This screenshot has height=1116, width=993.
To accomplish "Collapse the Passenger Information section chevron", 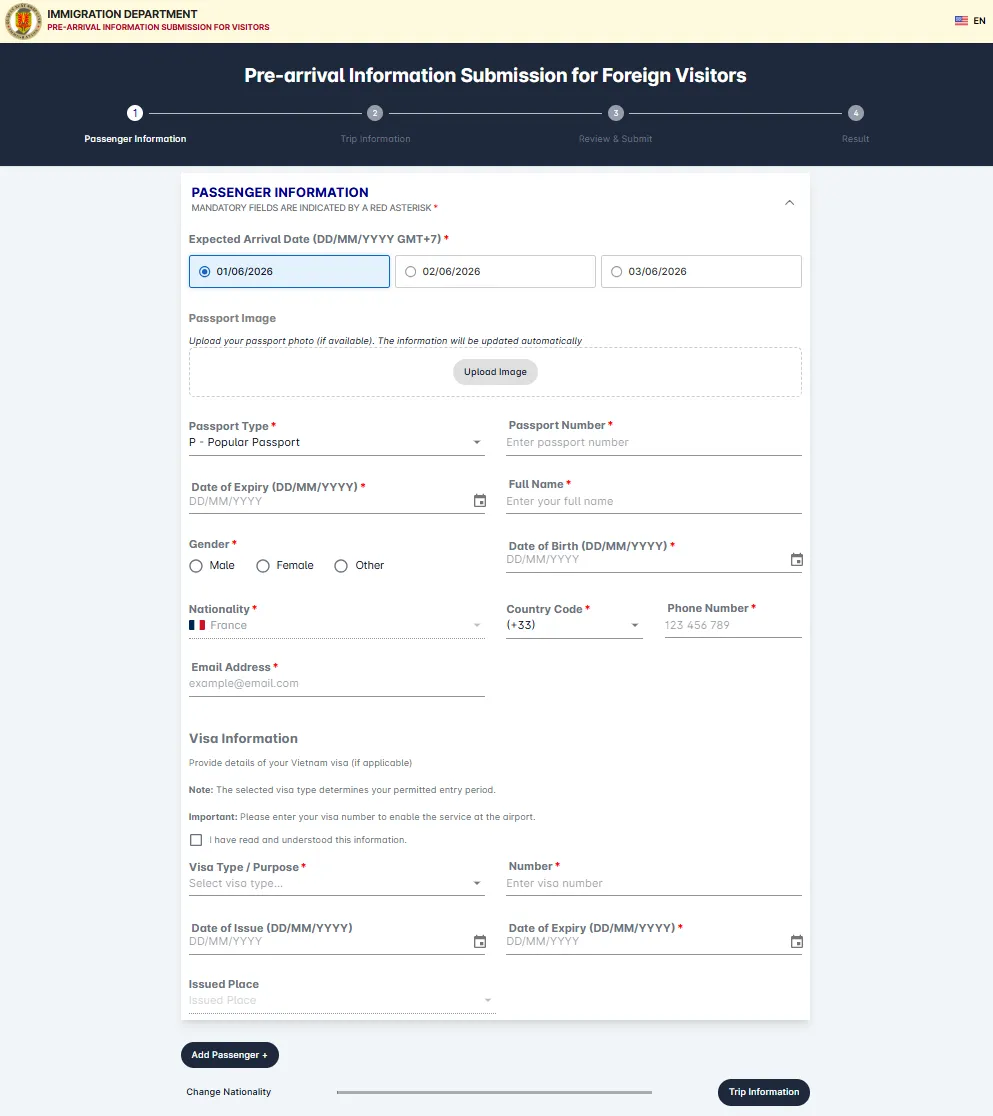I will 789,203.
